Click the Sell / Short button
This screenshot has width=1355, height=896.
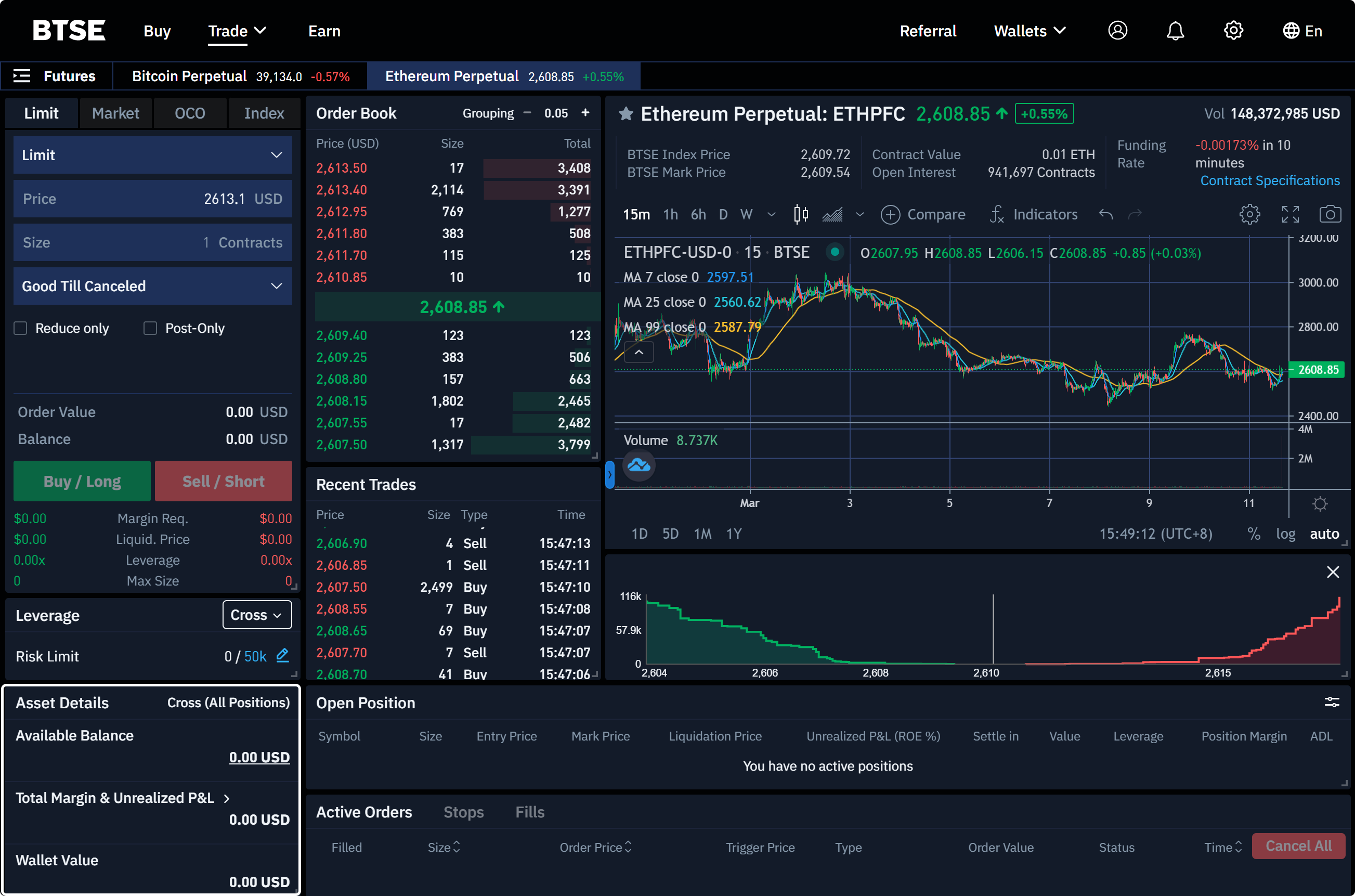[224, 481]
